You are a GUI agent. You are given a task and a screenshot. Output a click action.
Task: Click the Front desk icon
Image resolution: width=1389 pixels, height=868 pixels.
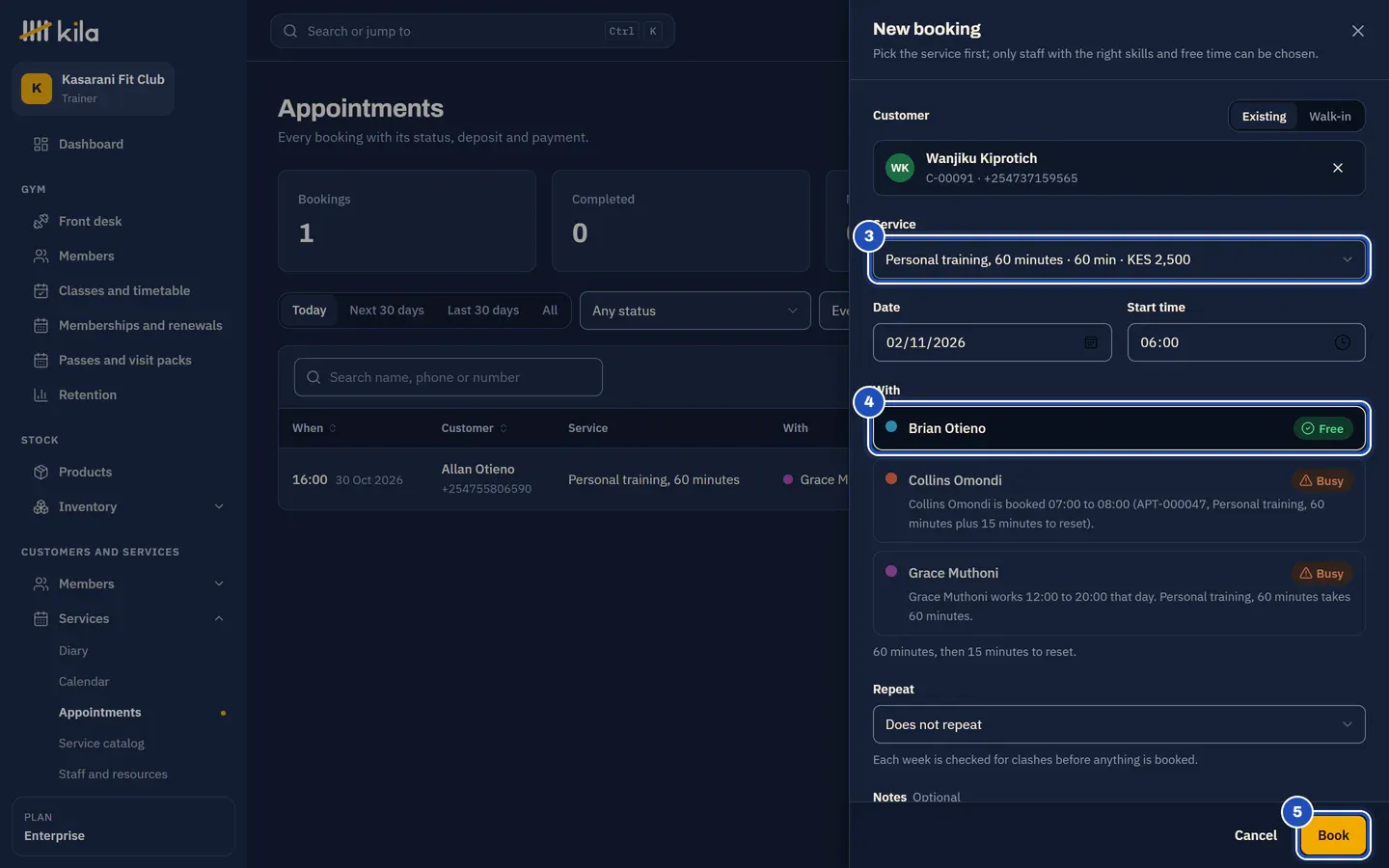(x=41, y=221)
